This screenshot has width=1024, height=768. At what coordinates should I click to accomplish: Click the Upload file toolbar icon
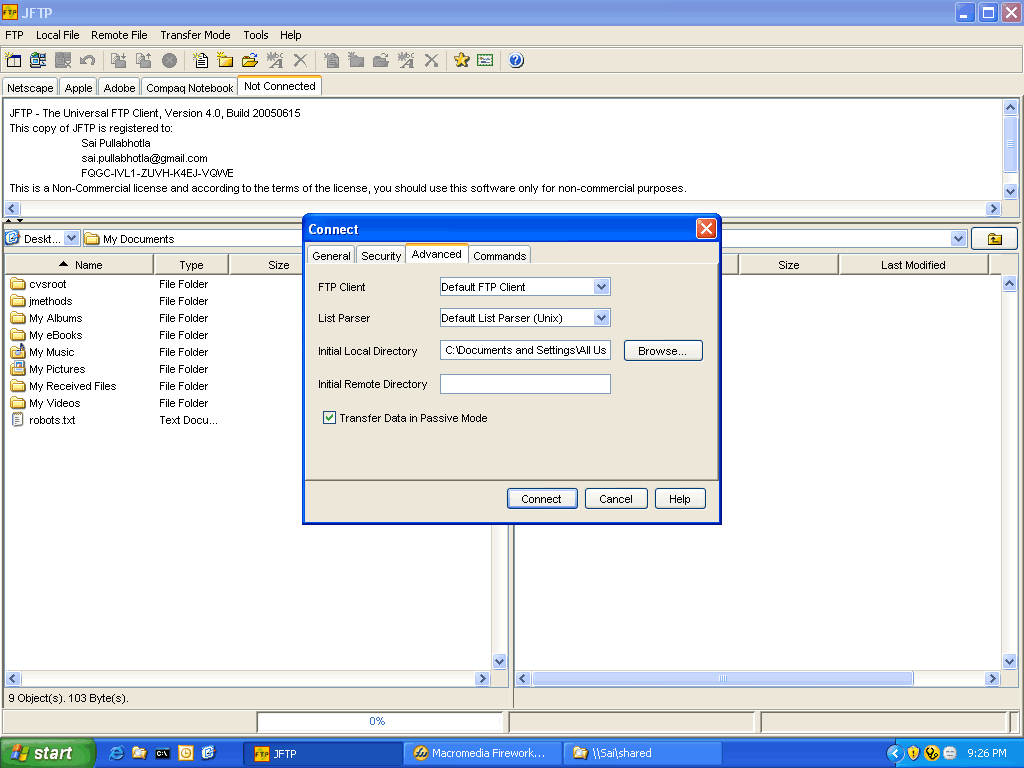coord(144,61)
